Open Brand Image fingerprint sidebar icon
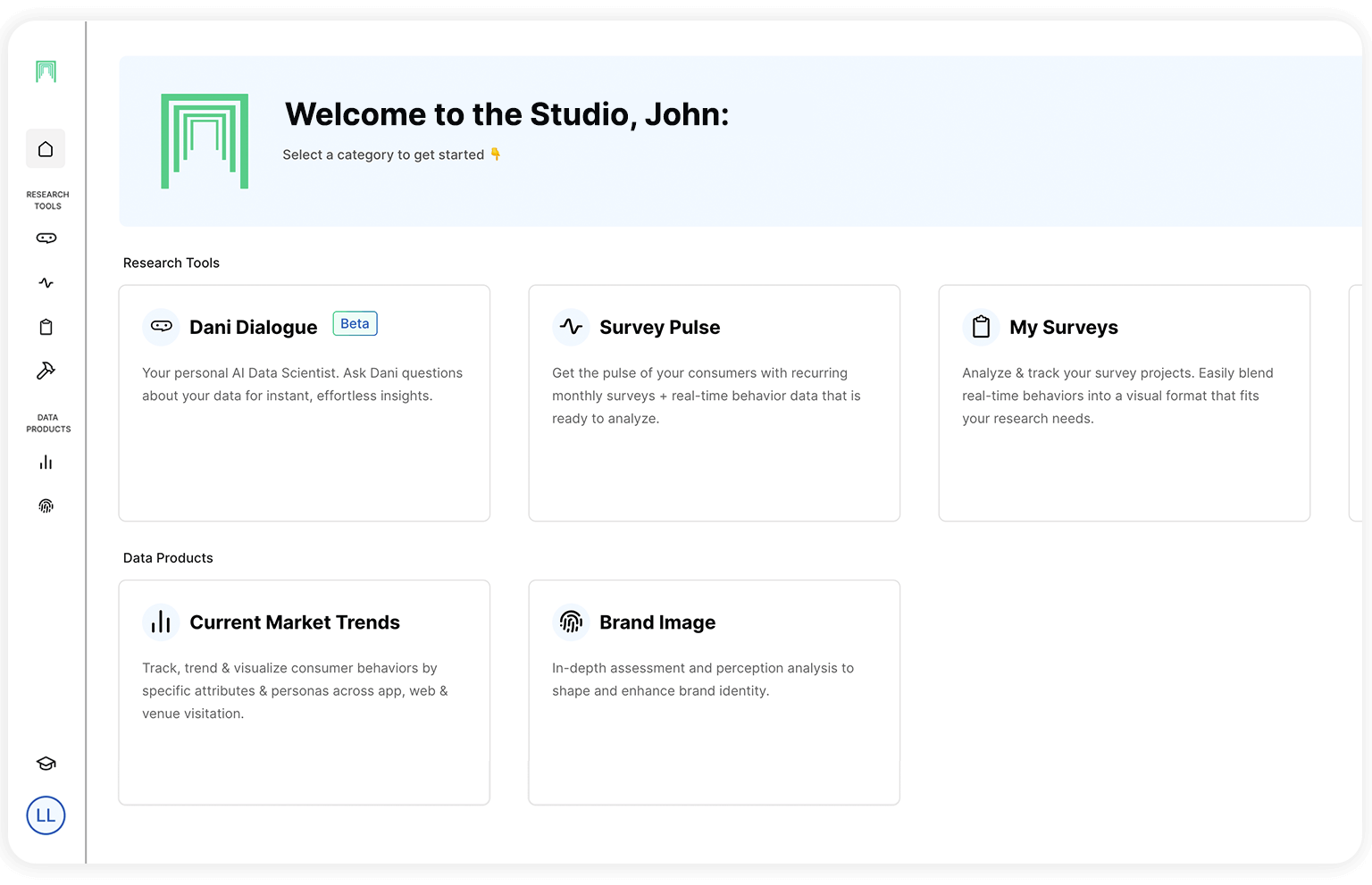 click(46, 506)
